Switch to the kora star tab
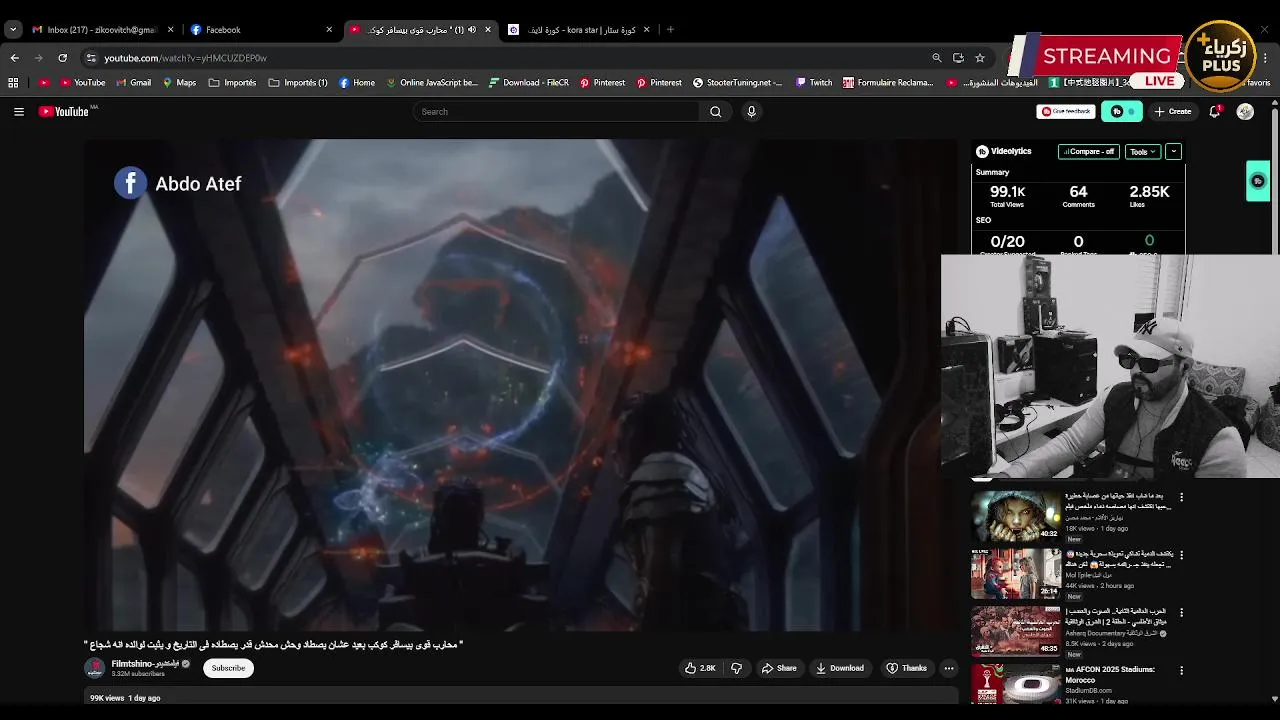Viewport: 1280px width, 720px height. point(578,30)
